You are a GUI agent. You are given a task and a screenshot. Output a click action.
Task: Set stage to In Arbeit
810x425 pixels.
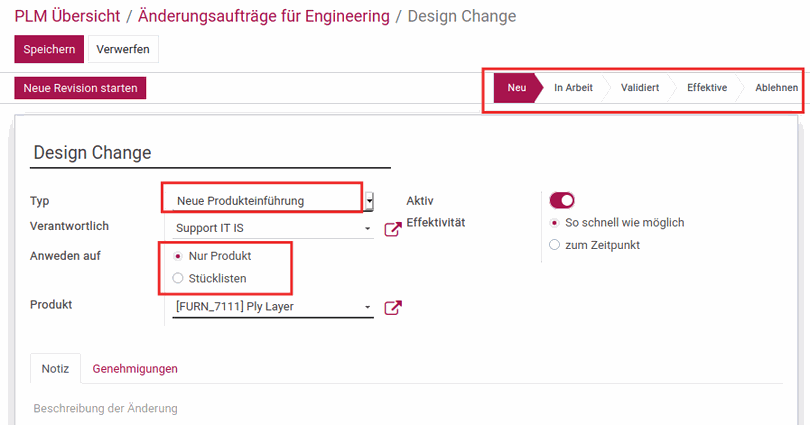pyautogui.click(x=573, y=88)
